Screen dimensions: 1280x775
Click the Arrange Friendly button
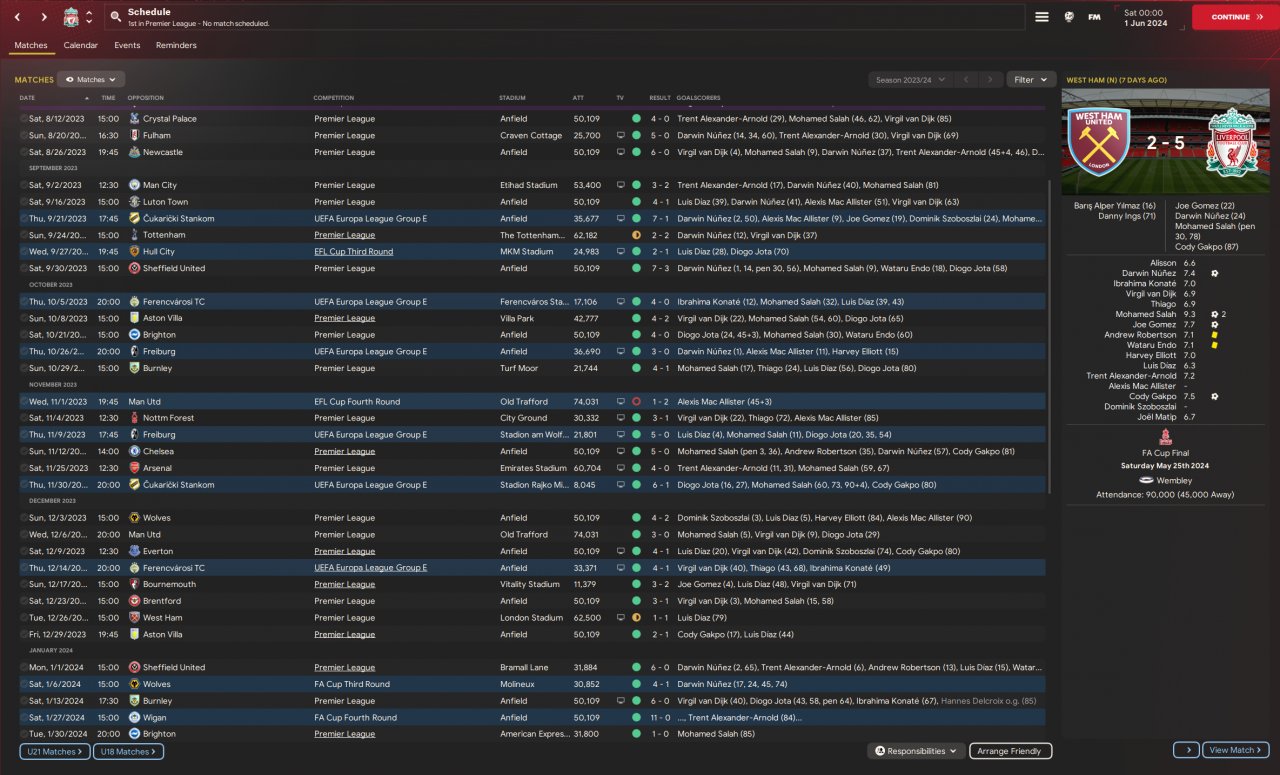1009,751
